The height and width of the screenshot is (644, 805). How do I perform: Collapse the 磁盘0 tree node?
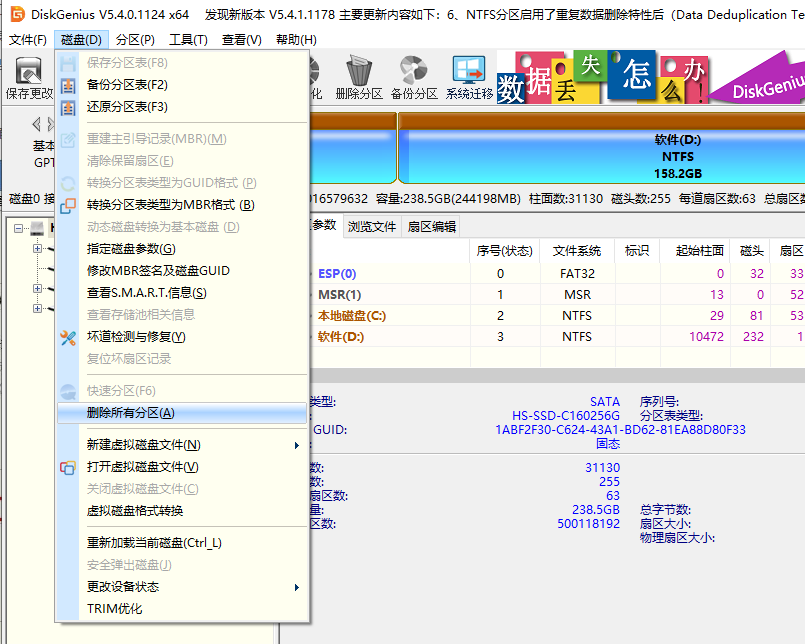click(x=18, y=228)
